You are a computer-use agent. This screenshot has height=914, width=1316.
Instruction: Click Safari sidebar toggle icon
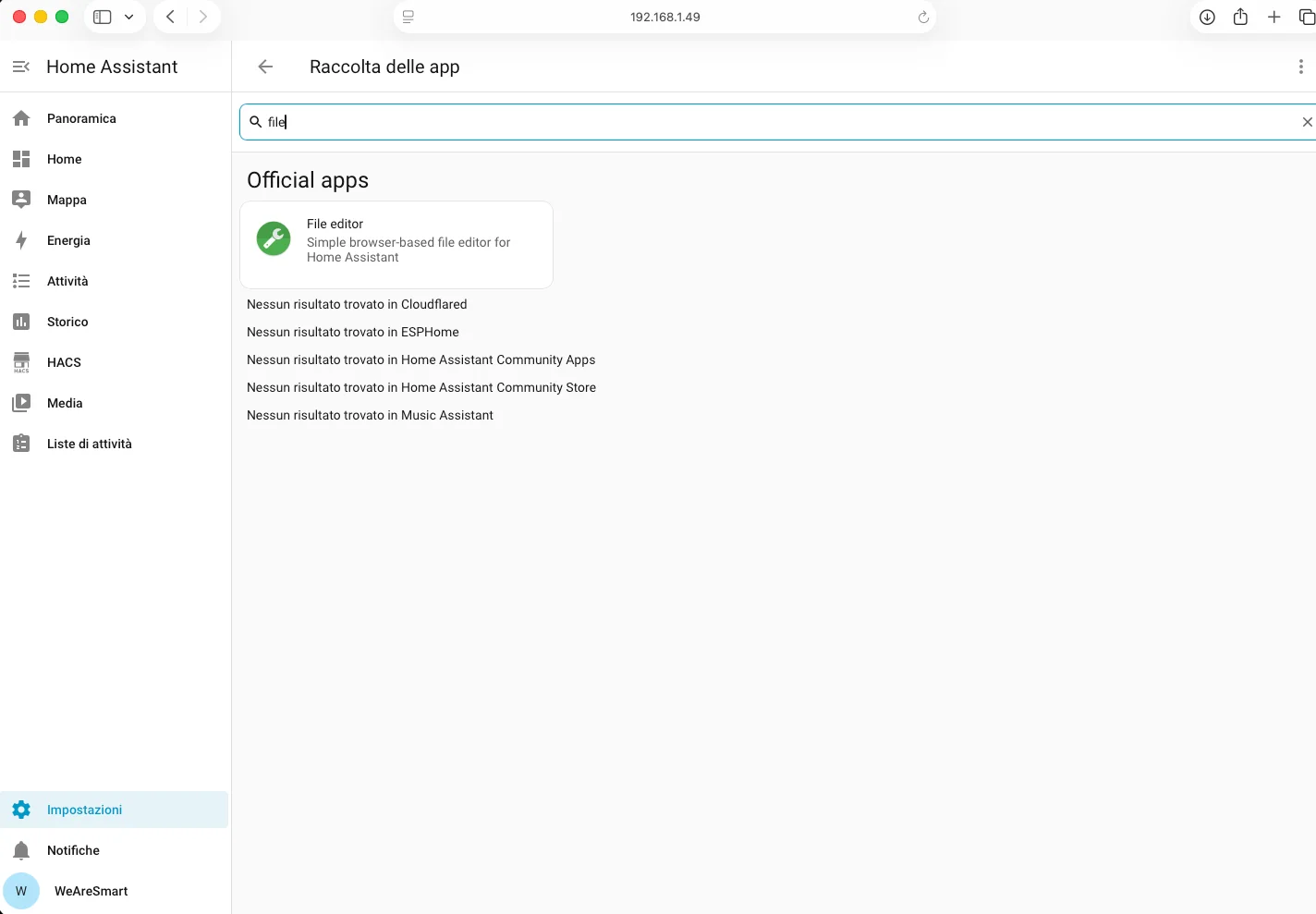[103, 17]
